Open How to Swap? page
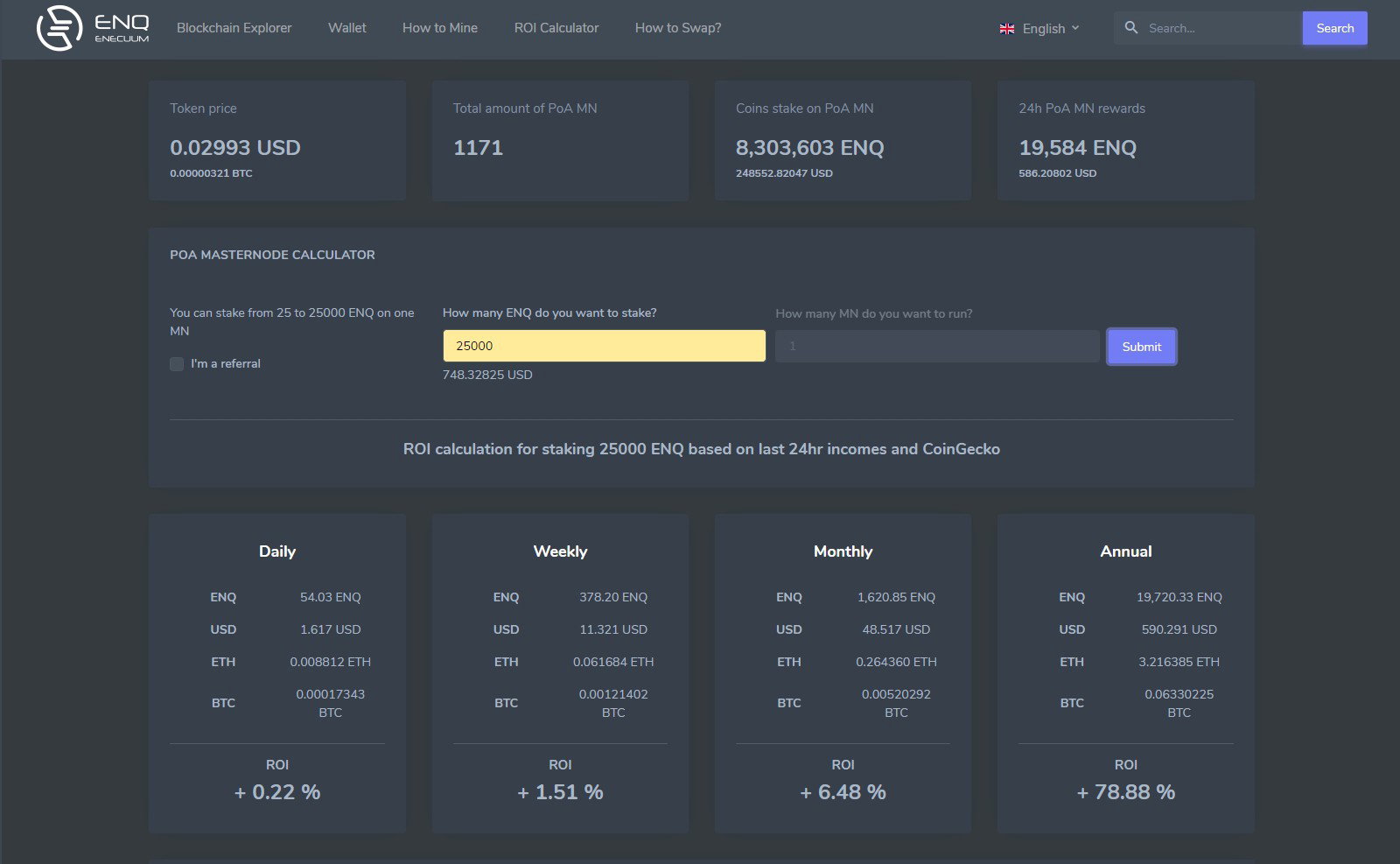The height and width of the screenshot is (864, 1400). click(678, 28)
